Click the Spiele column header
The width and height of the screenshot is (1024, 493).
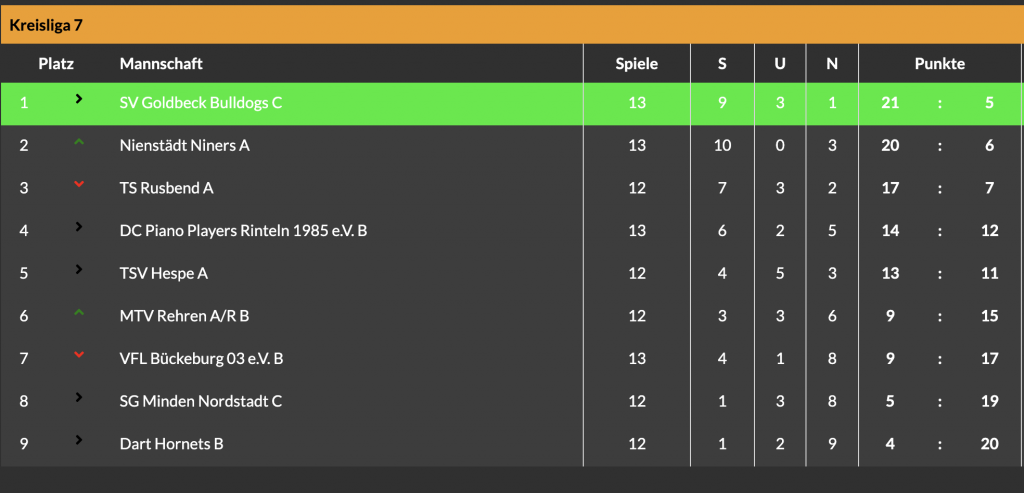(636, 64)
